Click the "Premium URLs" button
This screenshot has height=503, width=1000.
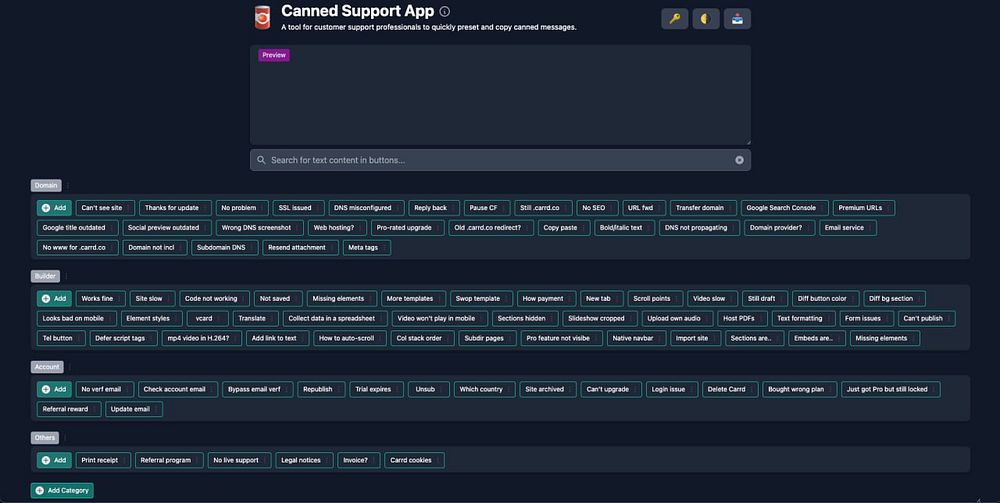[864, 208]
